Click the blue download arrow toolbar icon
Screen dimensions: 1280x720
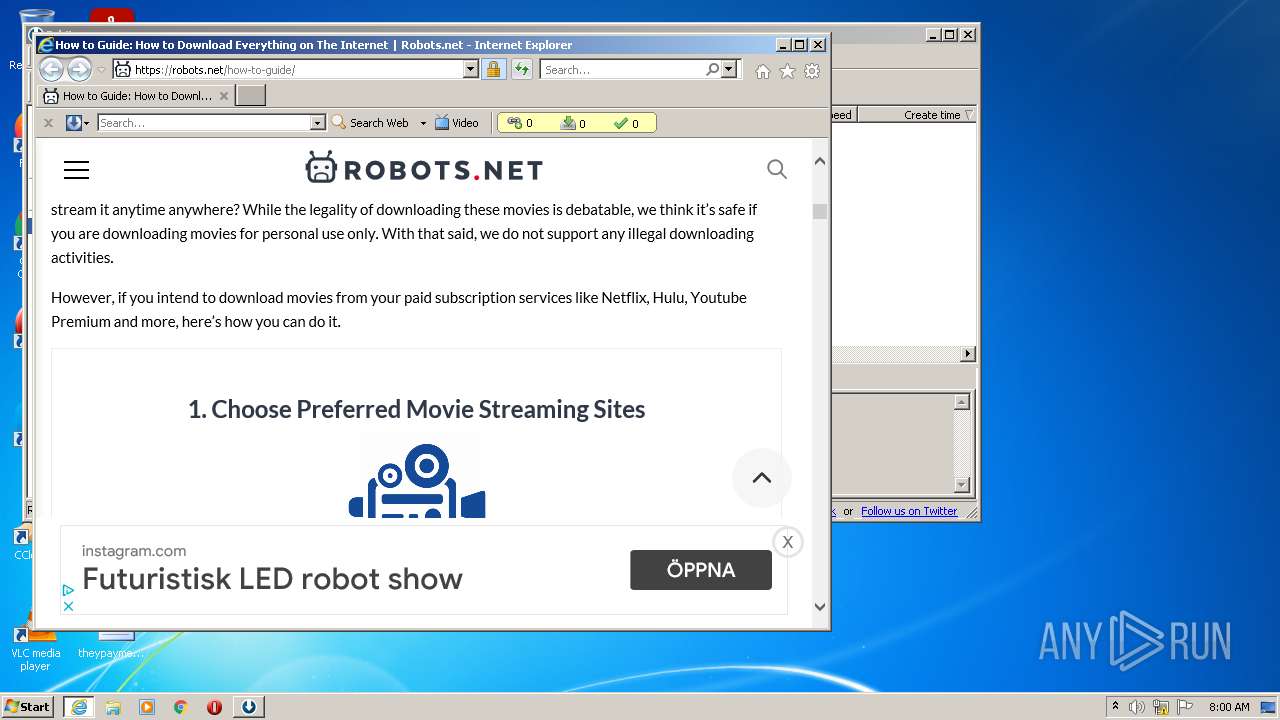tap(73, 123)
